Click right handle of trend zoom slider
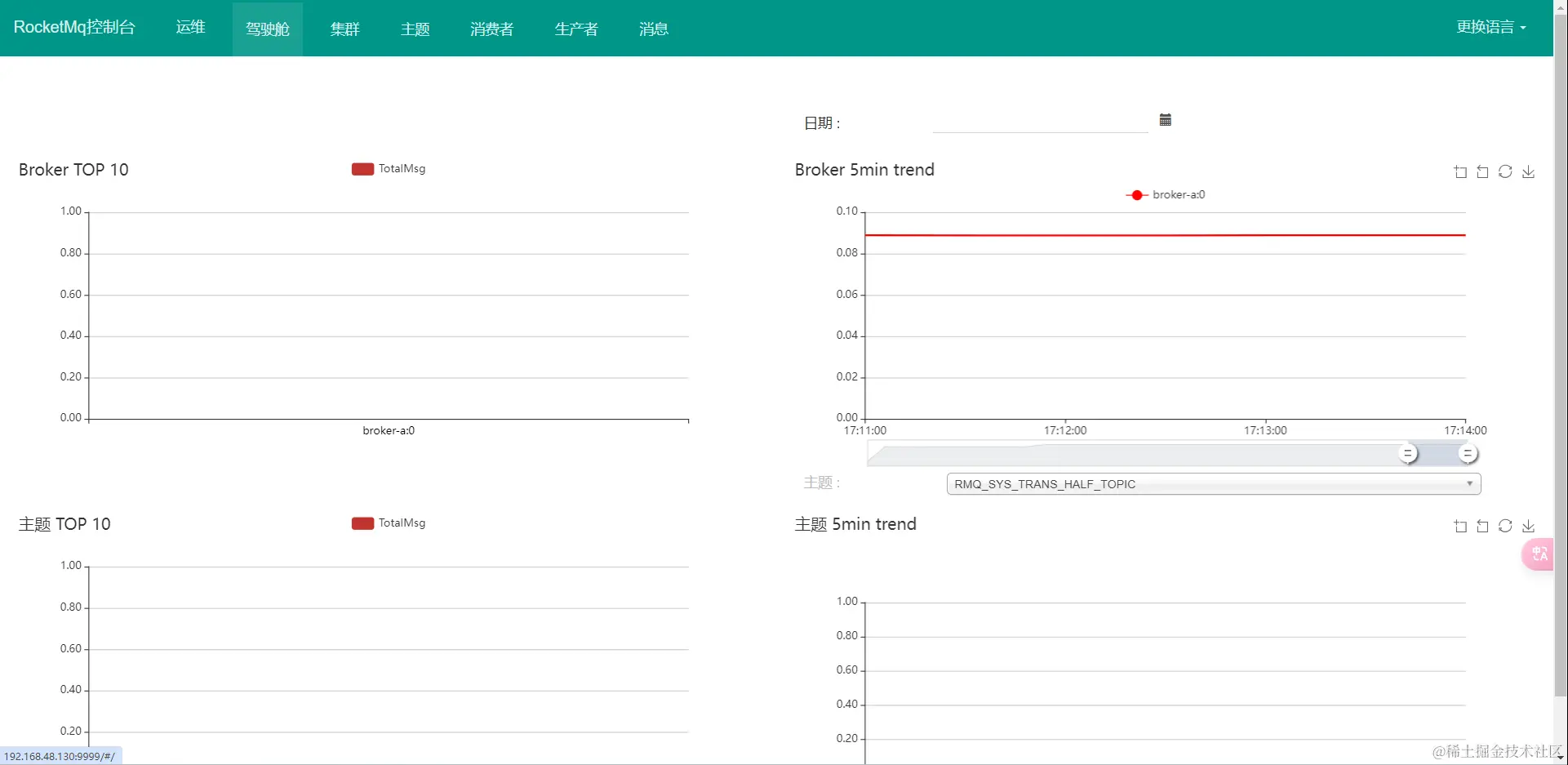Viewport: 1568px width, 765px height. [1468, 453]
